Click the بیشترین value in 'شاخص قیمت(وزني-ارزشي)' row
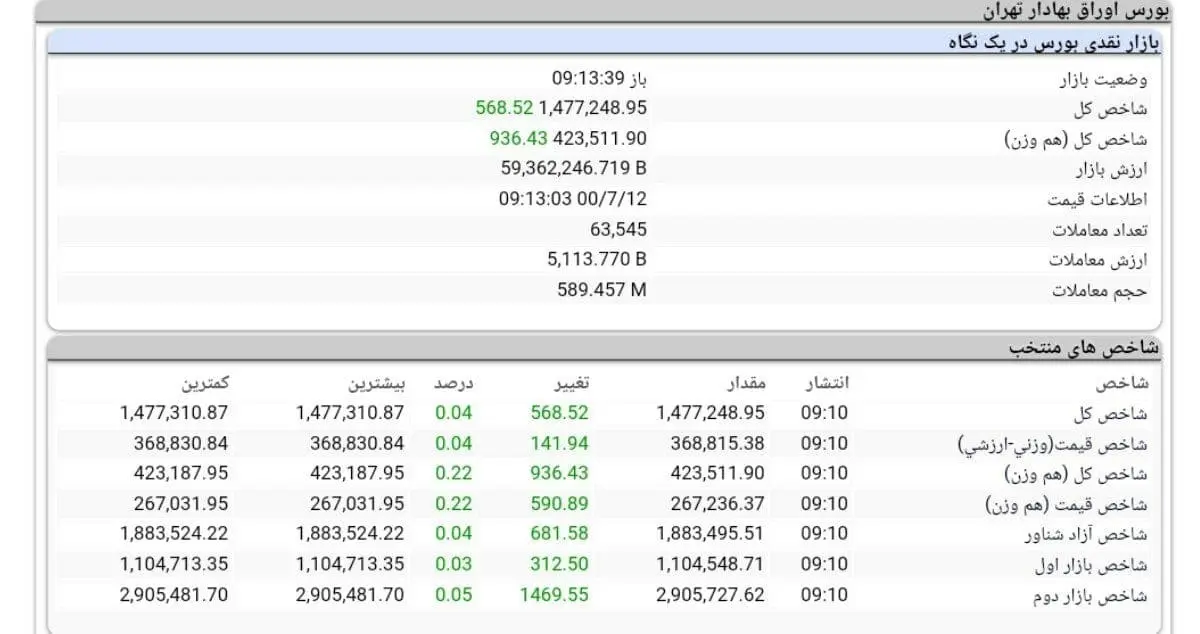The width and height of the screenshot is (1200, 634). (357, 443)
